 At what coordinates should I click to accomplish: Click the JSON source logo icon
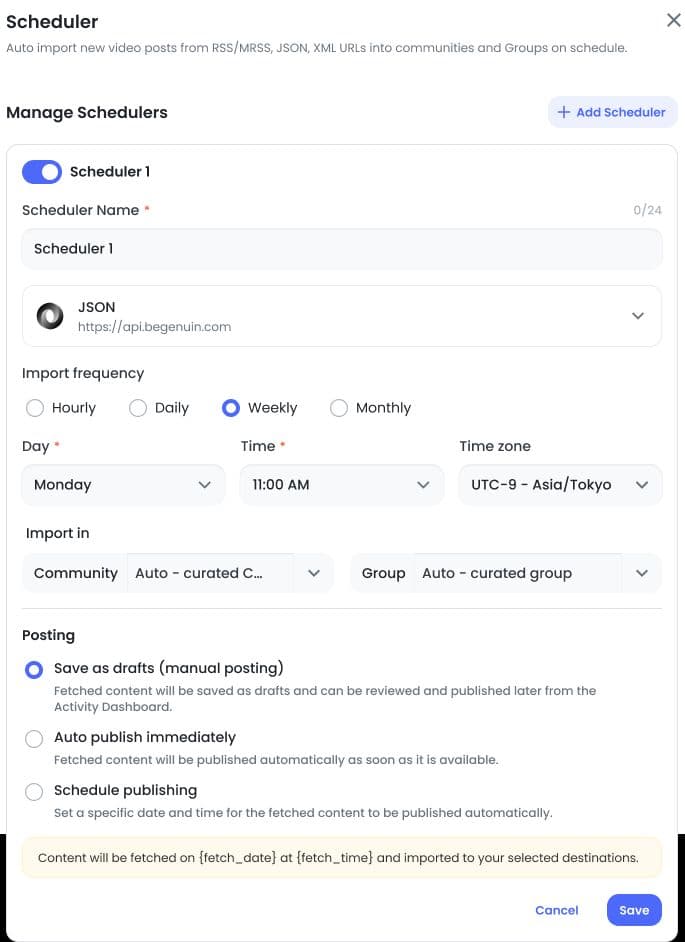[x=50, y=316]
